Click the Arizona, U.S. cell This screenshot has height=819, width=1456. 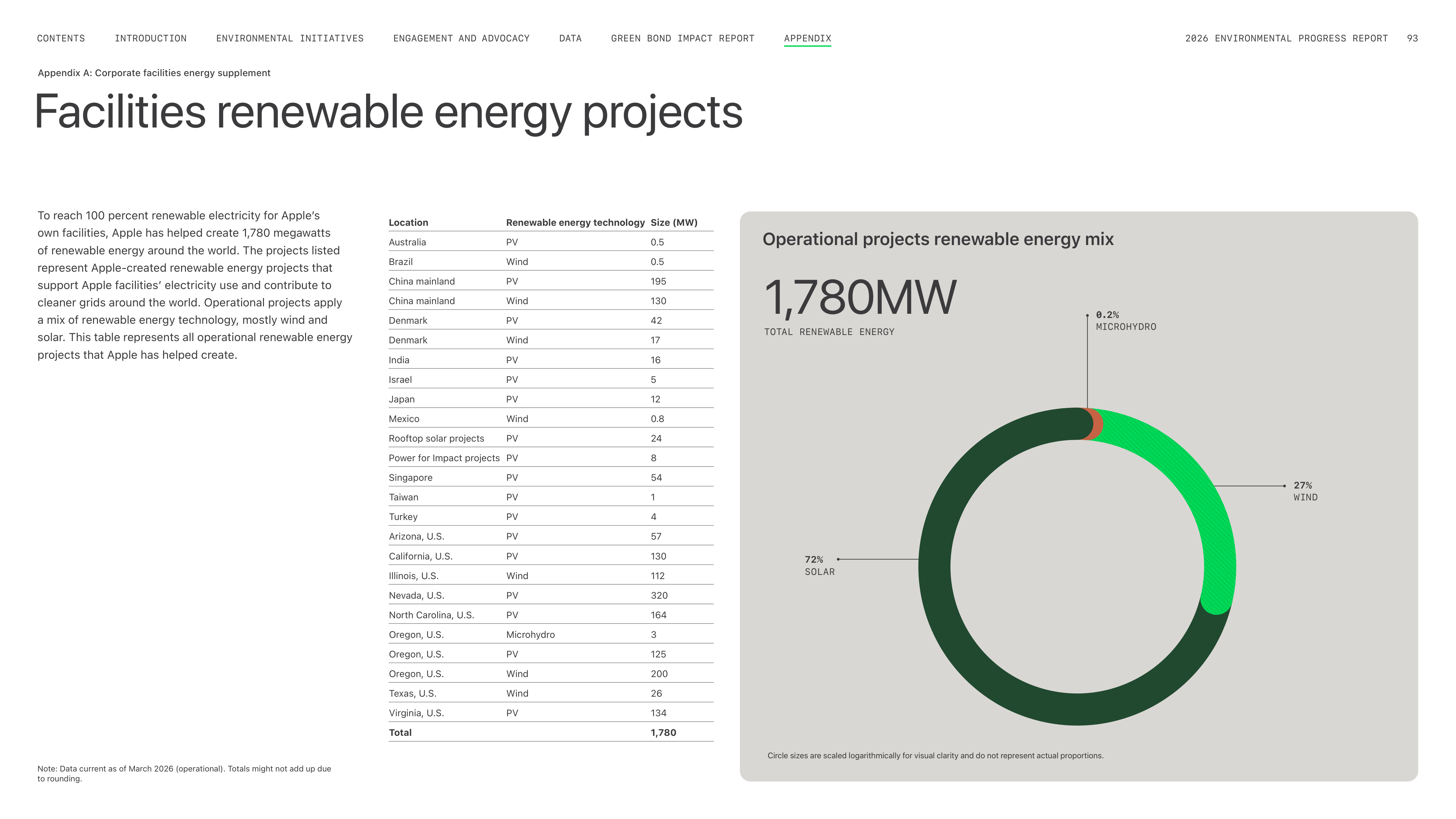coord(416,536)
